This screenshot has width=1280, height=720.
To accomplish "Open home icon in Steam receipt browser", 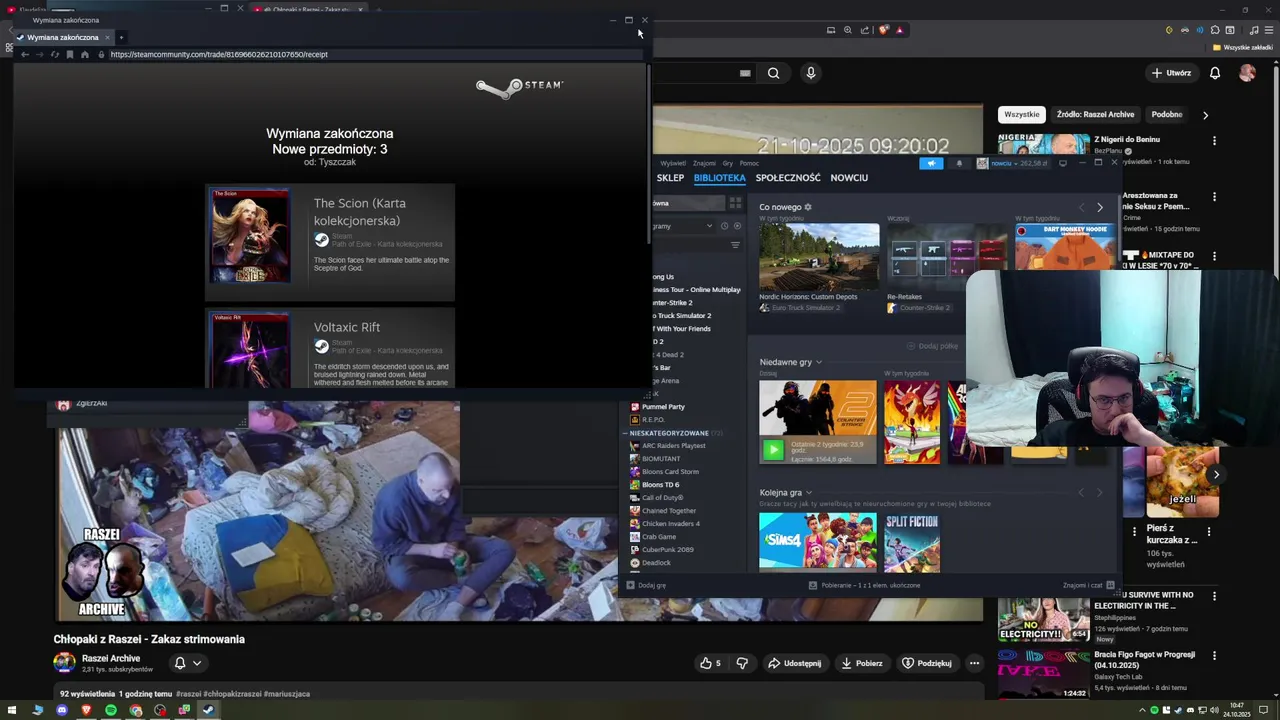I will tap(85, 55).
